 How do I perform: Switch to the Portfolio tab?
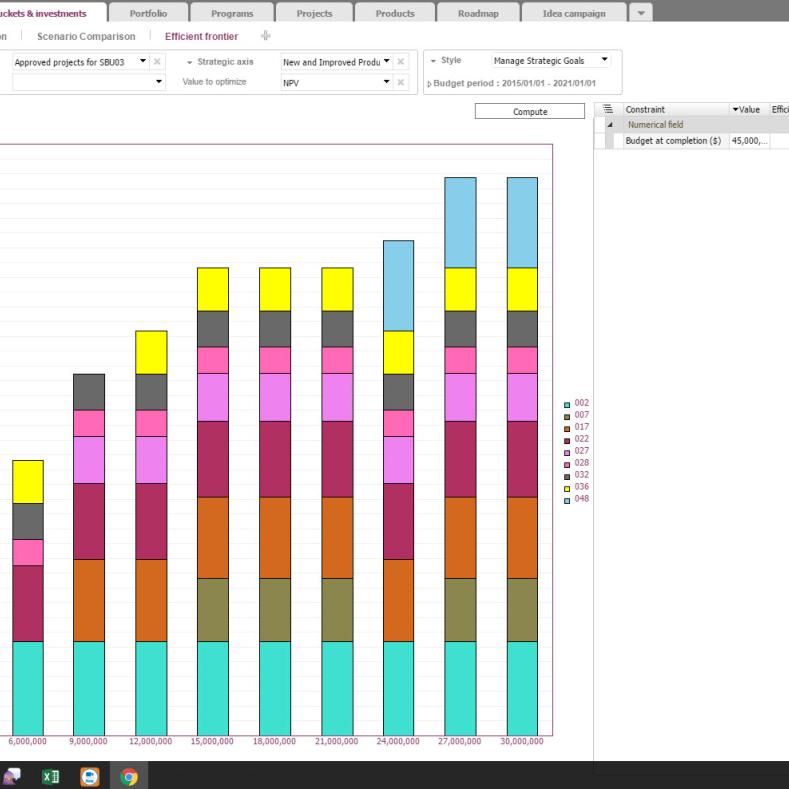click(x=148, y=14)
